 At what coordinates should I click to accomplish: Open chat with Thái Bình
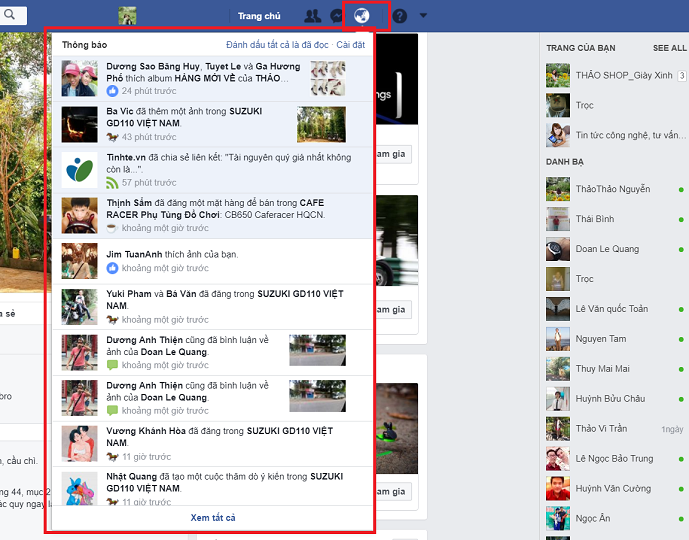pyautogui.click(x=616, y=219)
